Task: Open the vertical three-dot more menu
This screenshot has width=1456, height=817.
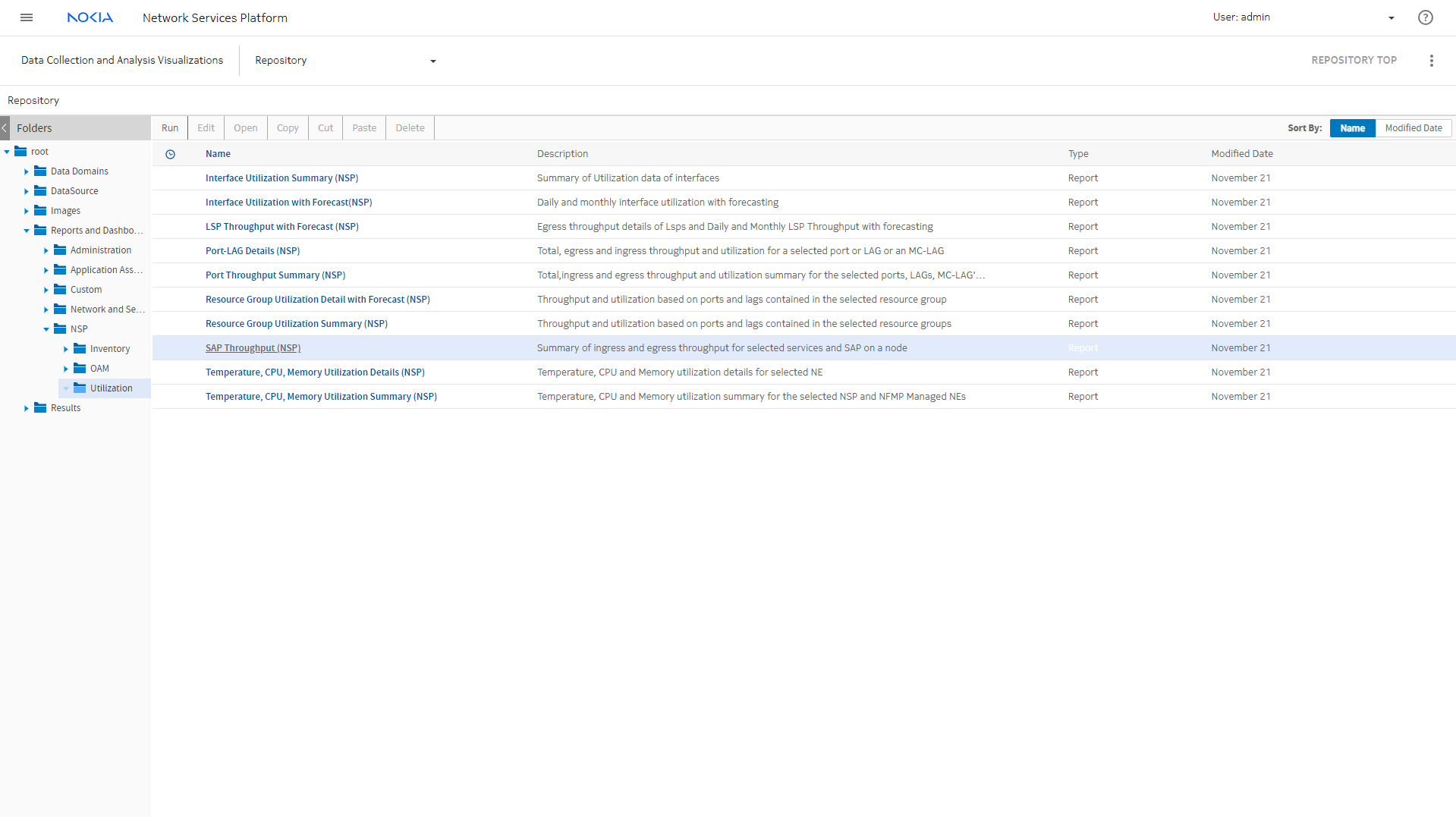Action: (x=1431, y=61)
